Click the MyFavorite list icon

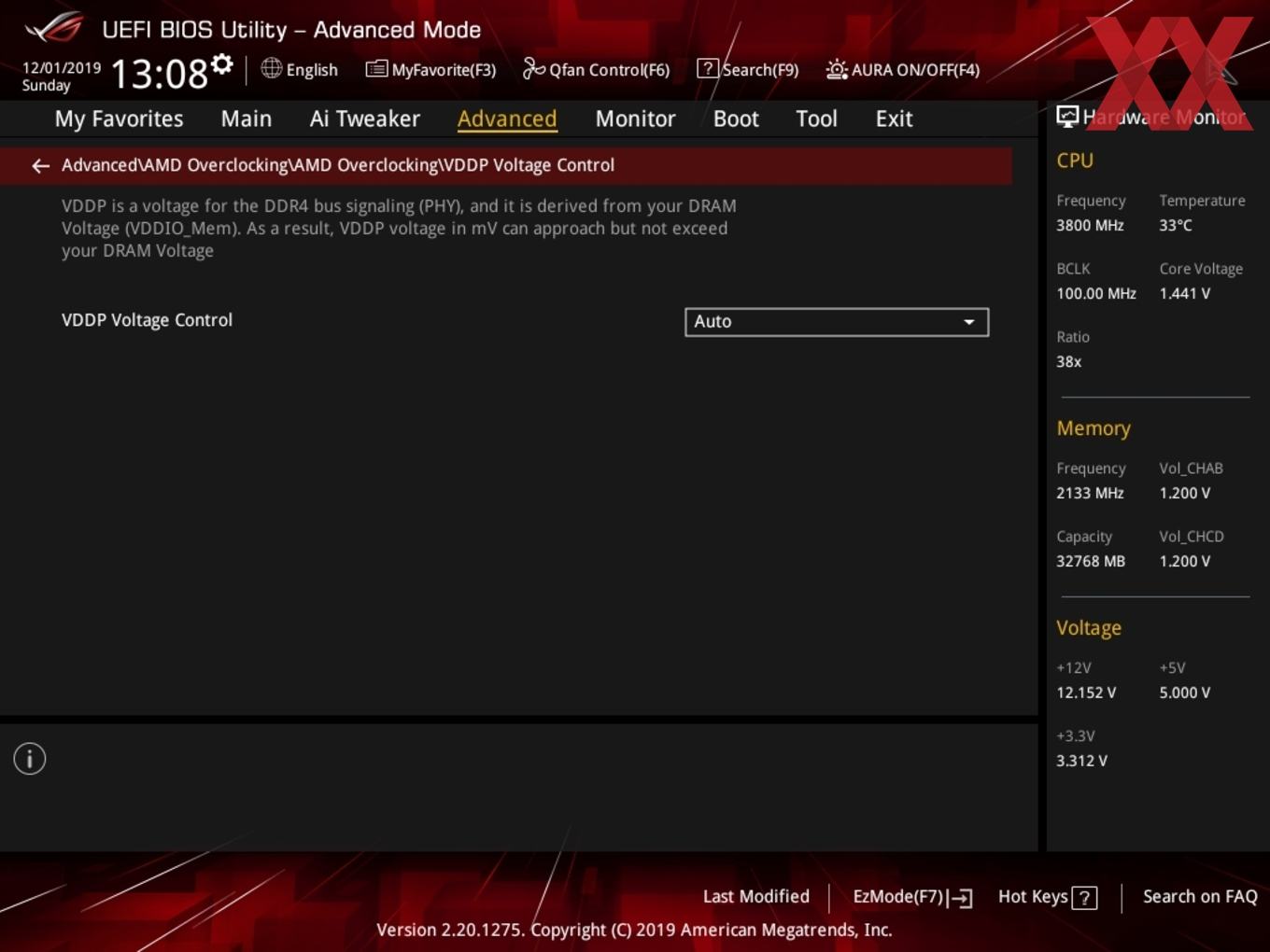[376, 69]
